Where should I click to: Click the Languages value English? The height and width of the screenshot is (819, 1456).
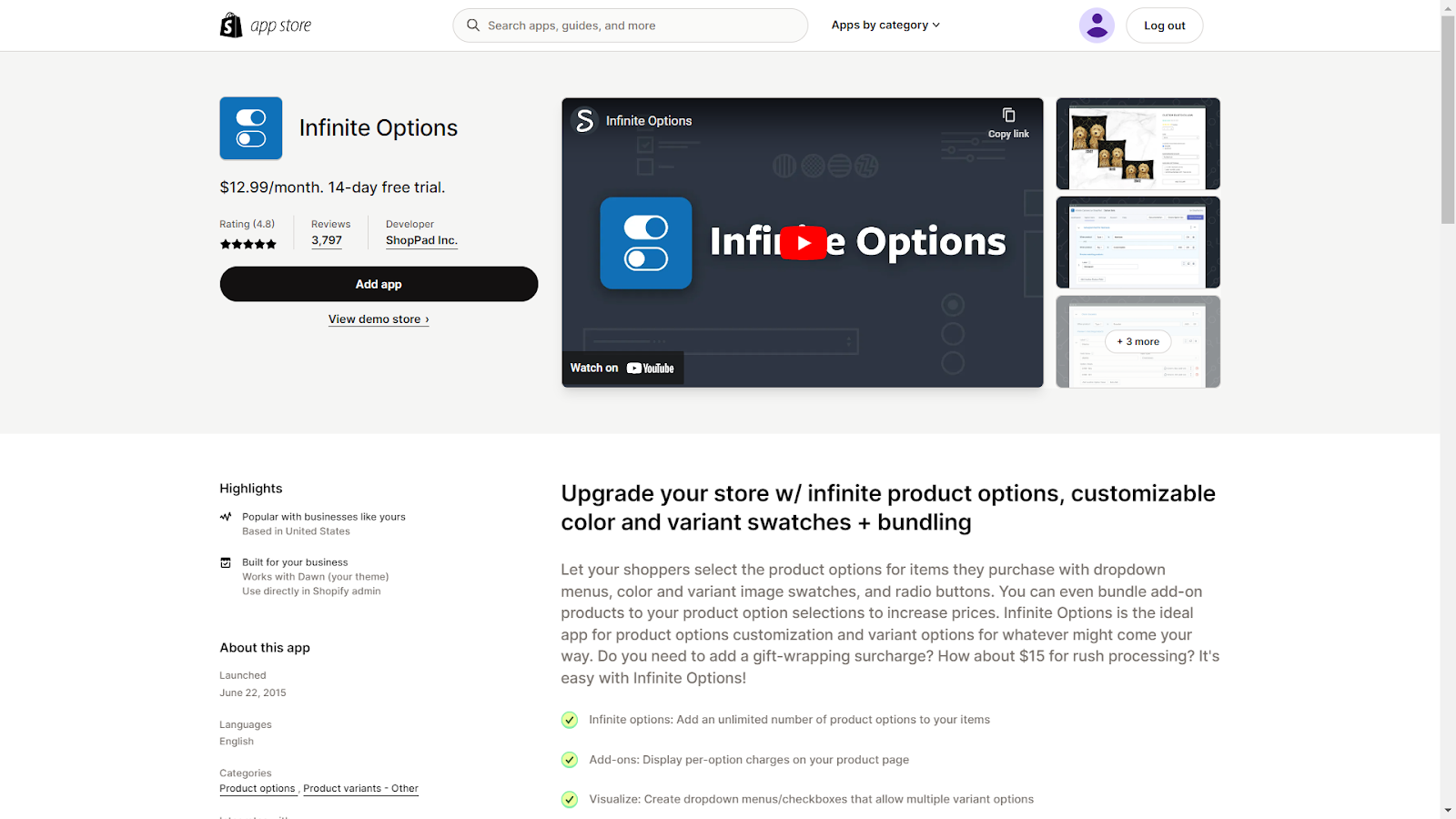point(237,742)
